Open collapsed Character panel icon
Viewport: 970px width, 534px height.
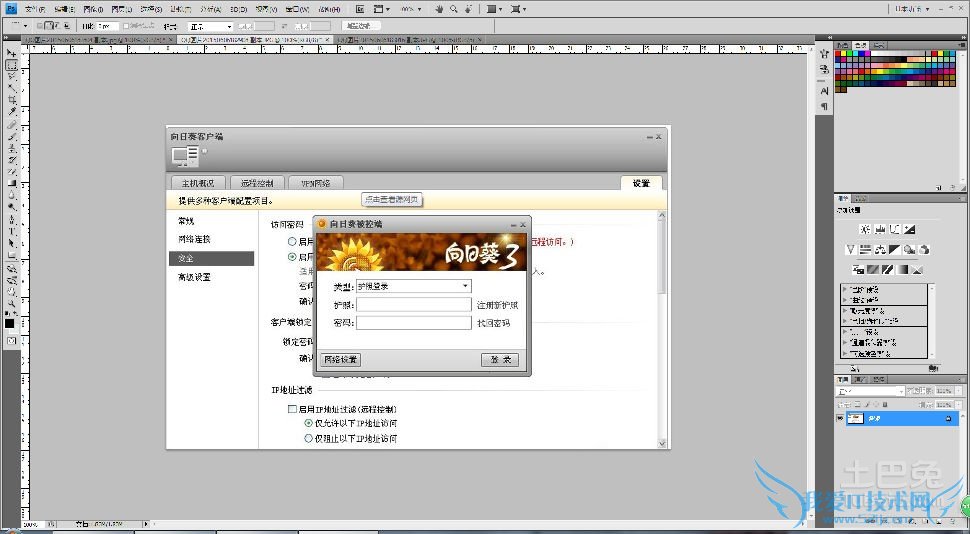pyautogui.click(x=825, y=91)
